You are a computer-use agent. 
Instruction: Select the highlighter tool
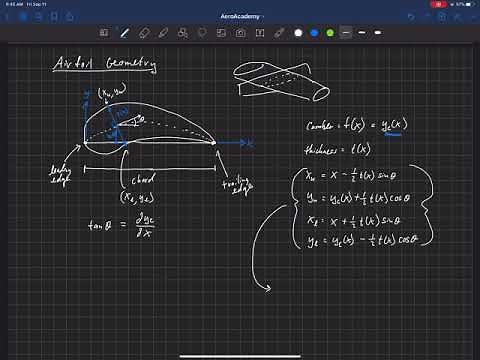click(x=163, y=33)
